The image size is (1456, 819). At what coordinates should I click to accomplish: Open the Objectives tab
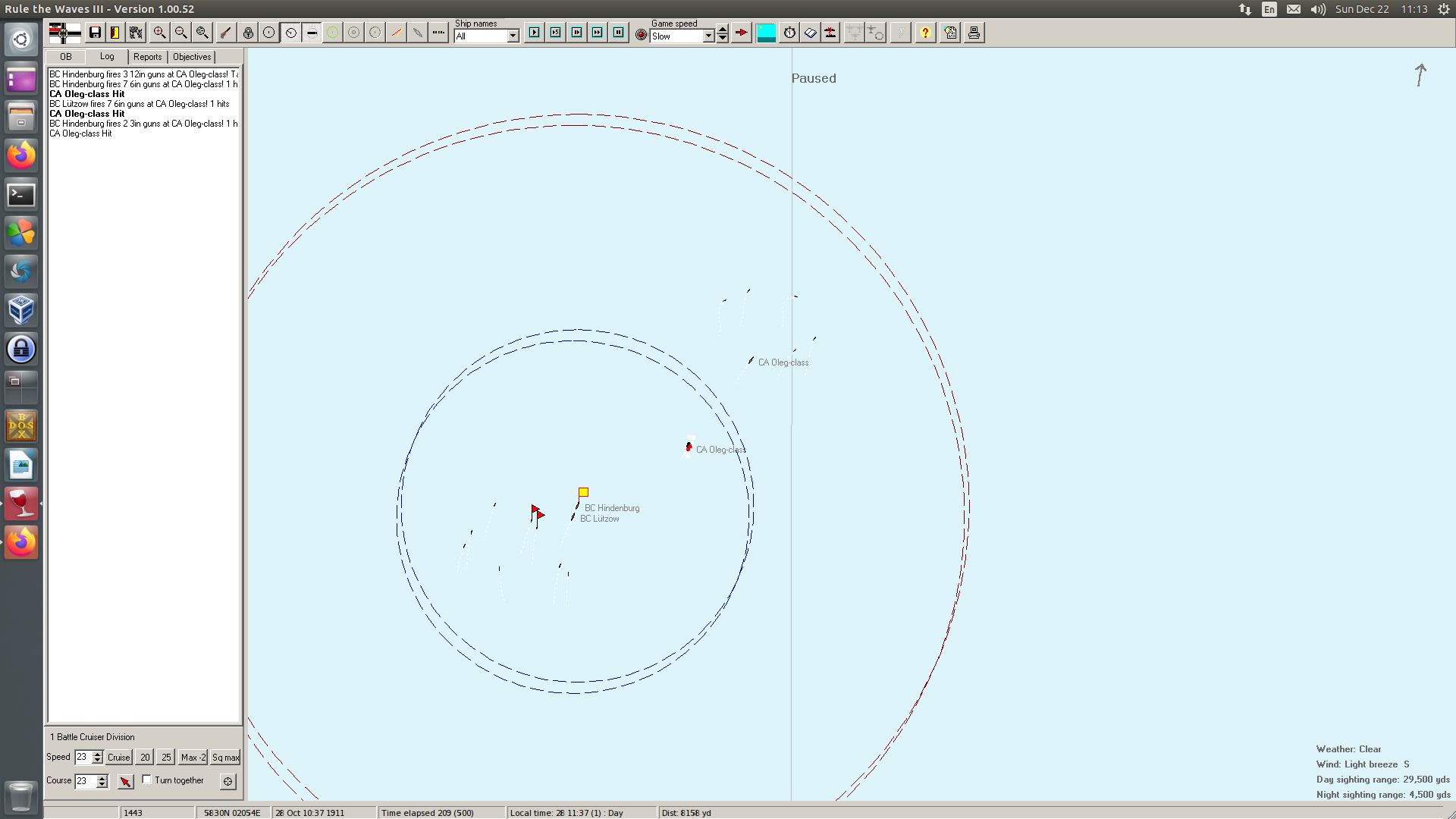pyautogui.click(x=192, y=57)
